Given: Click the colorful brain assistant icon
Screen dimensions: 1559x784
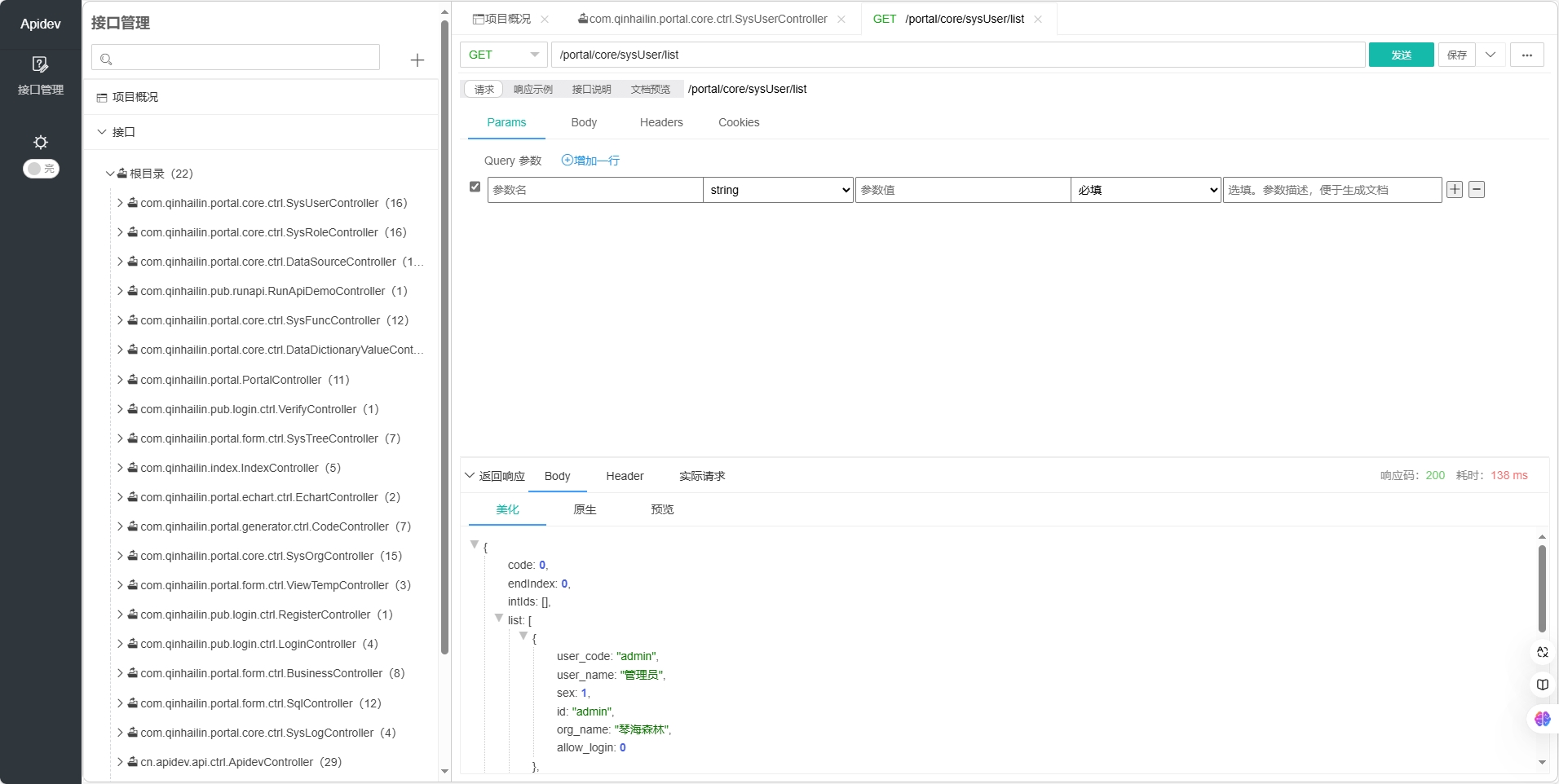Looking at the screenshot, I should [x=1542, y=719].
